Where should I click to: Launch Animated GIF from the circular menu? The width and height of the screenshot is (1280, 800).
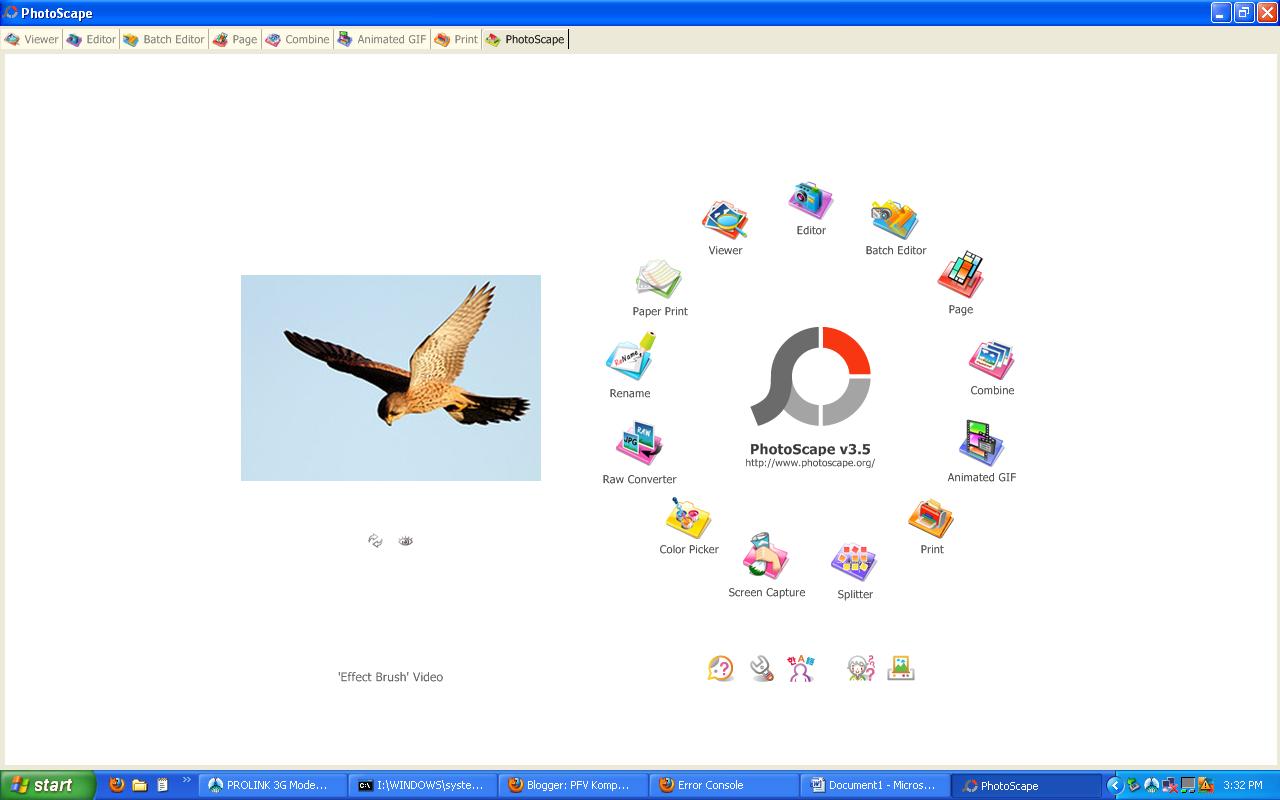point(981,444)
